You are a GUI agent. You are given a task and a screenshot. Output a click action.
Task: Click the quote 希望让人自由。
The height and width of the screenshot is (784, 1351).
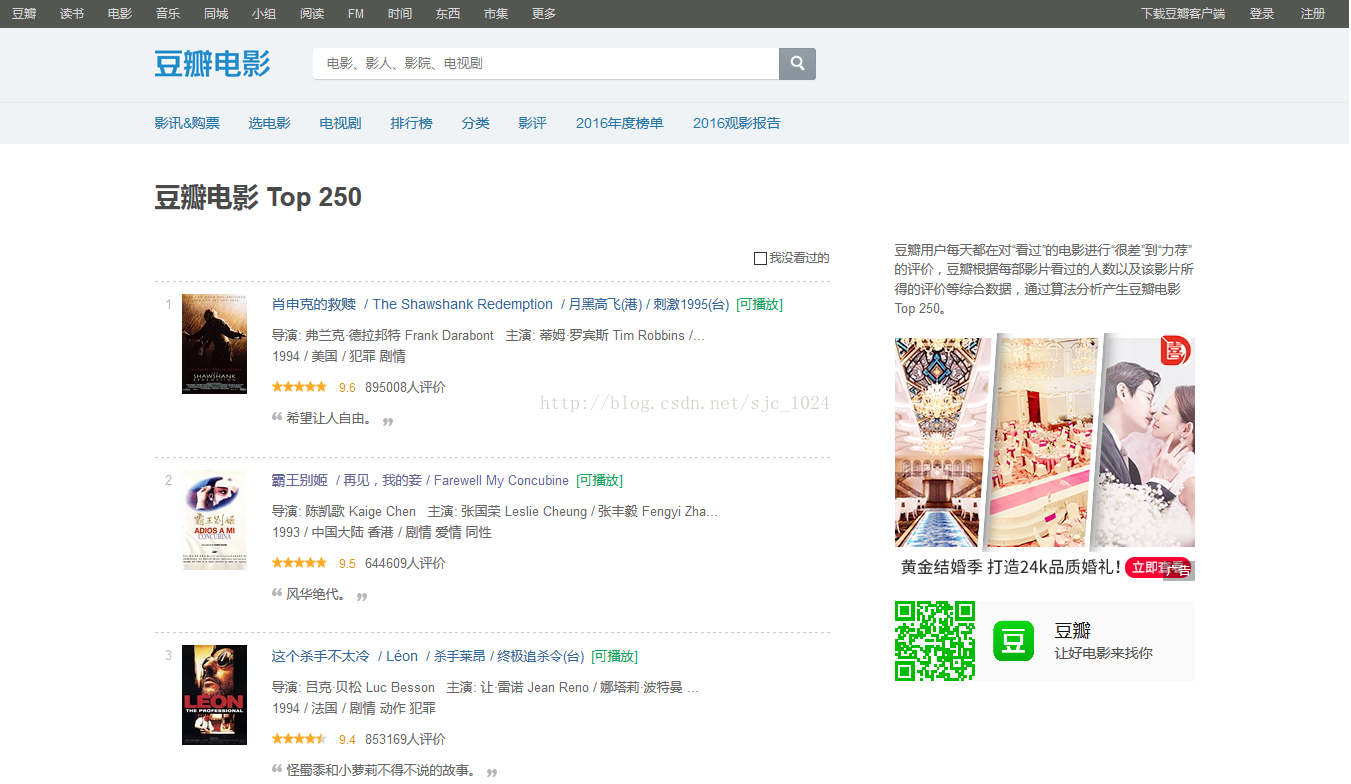(329, 418)
